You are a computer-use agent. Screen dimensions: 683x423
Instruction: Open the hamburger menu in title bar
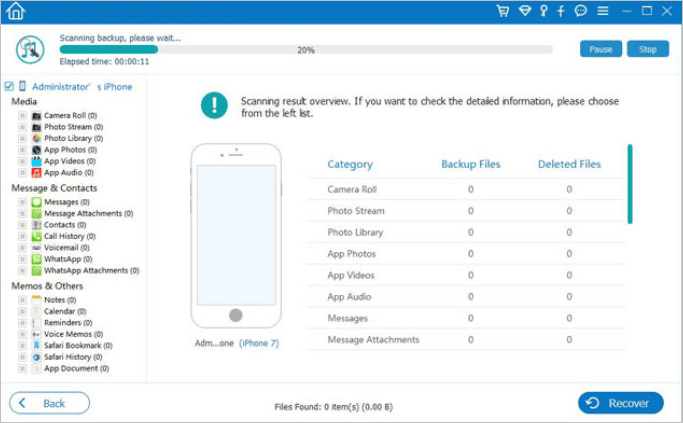603,12
